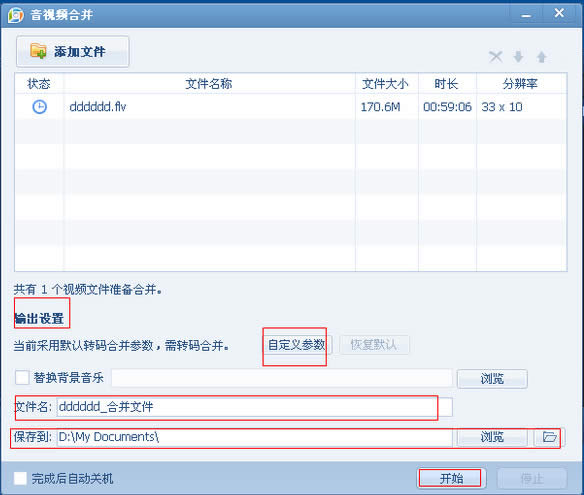Click the clock status icon for dddddd.flv

[x=39, y=107]
